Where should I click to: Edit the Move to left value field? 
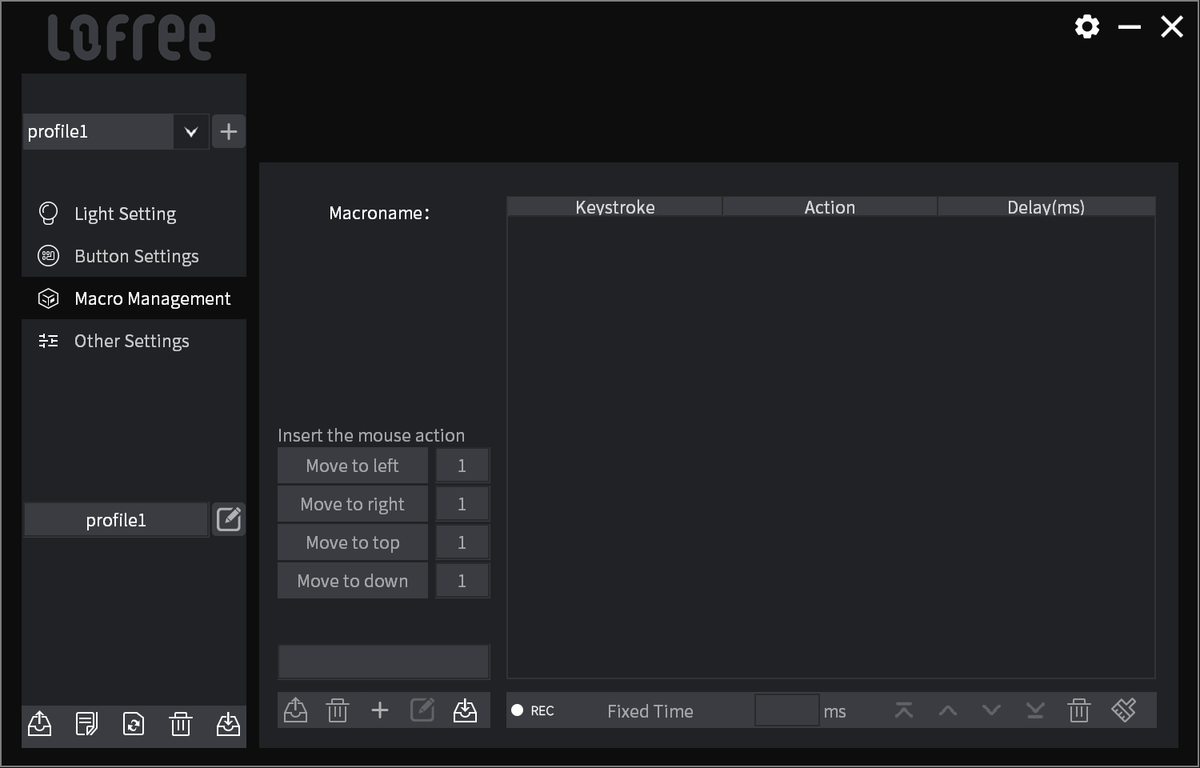(x=462, y=465)
